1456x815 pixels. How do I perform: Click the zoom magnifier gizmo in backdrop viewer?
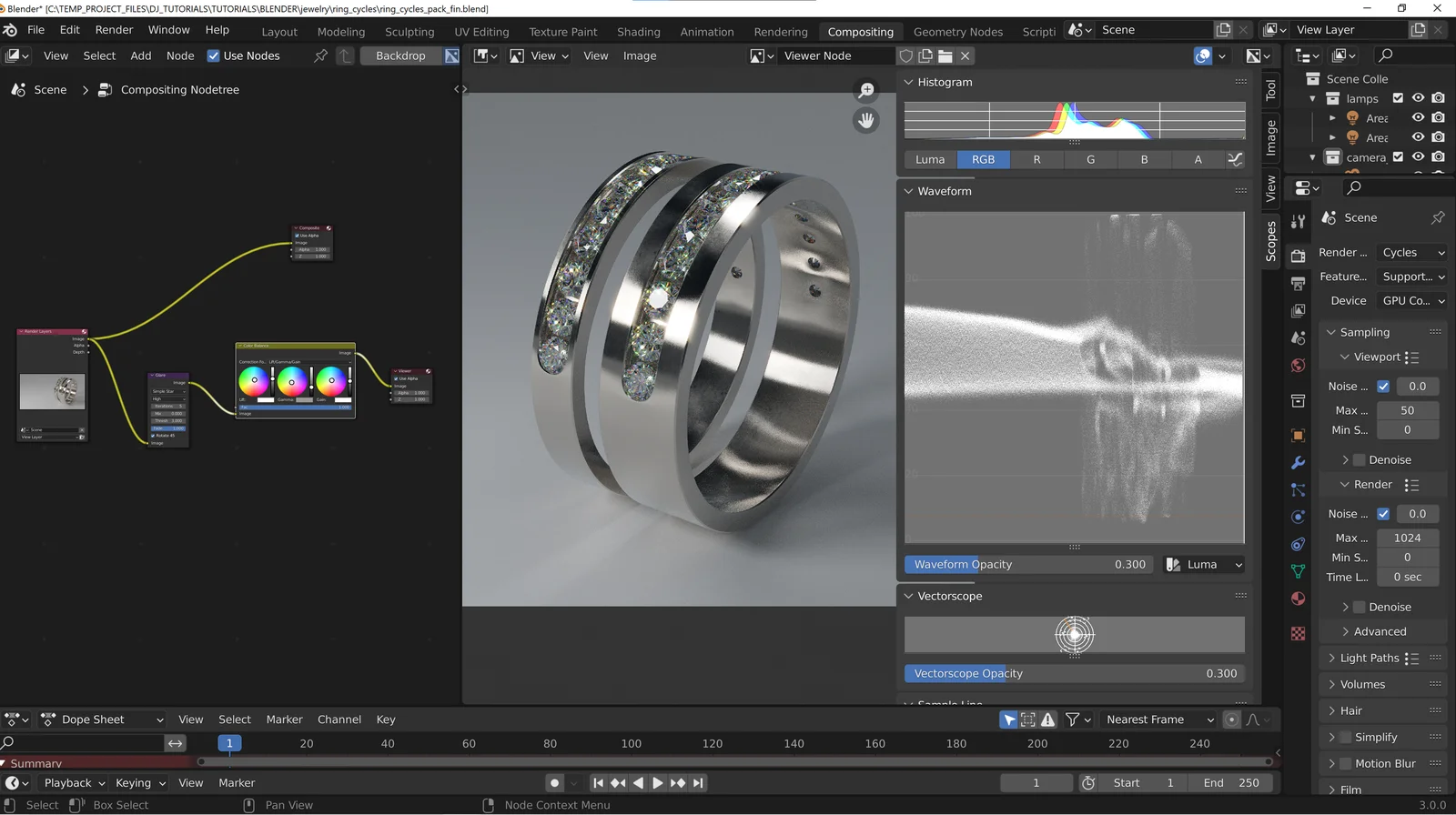pyautogui.click(x=866, y=91)
